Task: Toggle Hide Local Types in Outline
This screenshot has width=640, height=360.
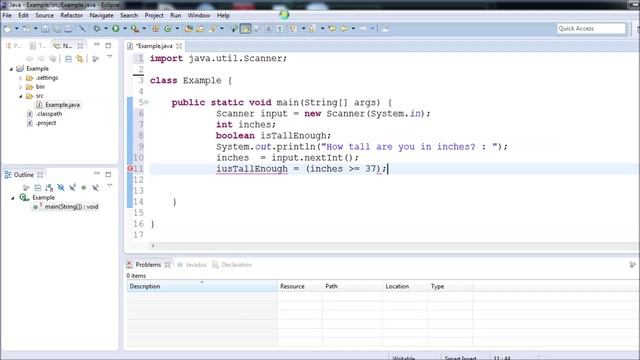Action: tap(95, 188)
